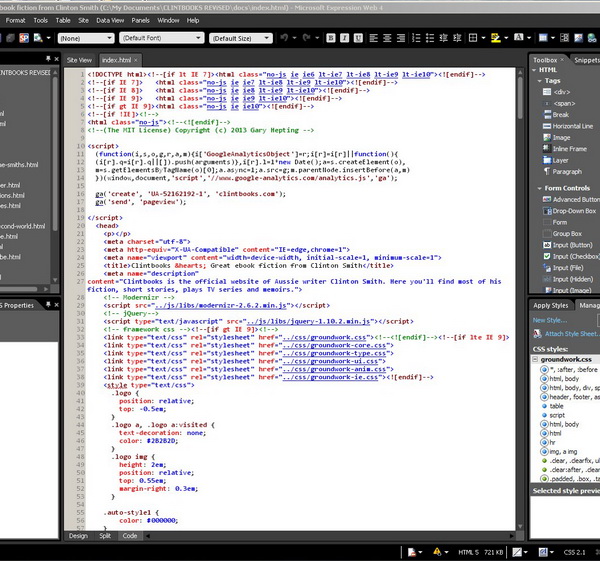The image size is (600, 561).
Task: Click the Bold formatting button
Action: tap(331, 38)
